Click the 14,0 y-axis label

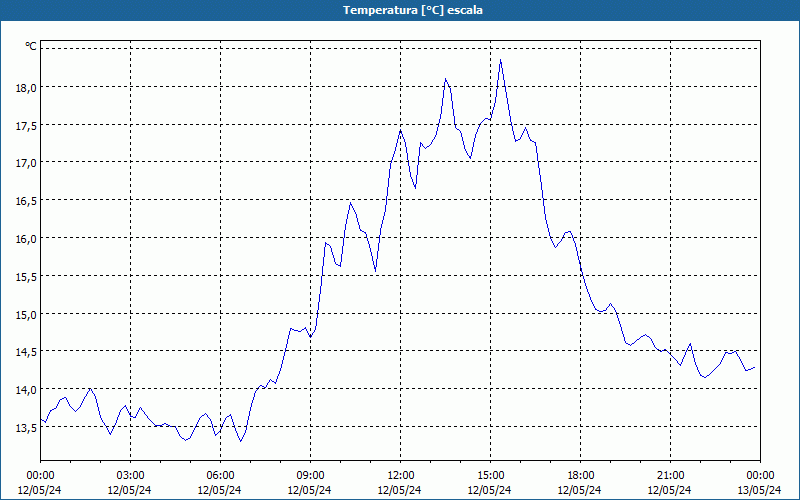point(26,389)
